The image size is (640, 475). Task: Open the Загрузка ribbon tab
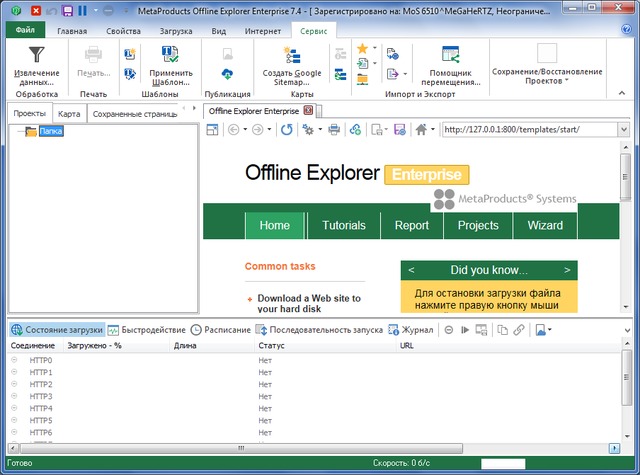tap(176, 32)
